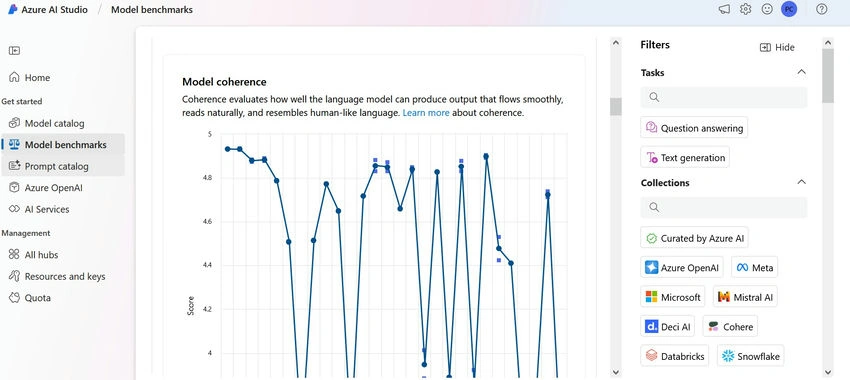
Task: Open the PC user account avatar
Action: [x=789, y=9]
